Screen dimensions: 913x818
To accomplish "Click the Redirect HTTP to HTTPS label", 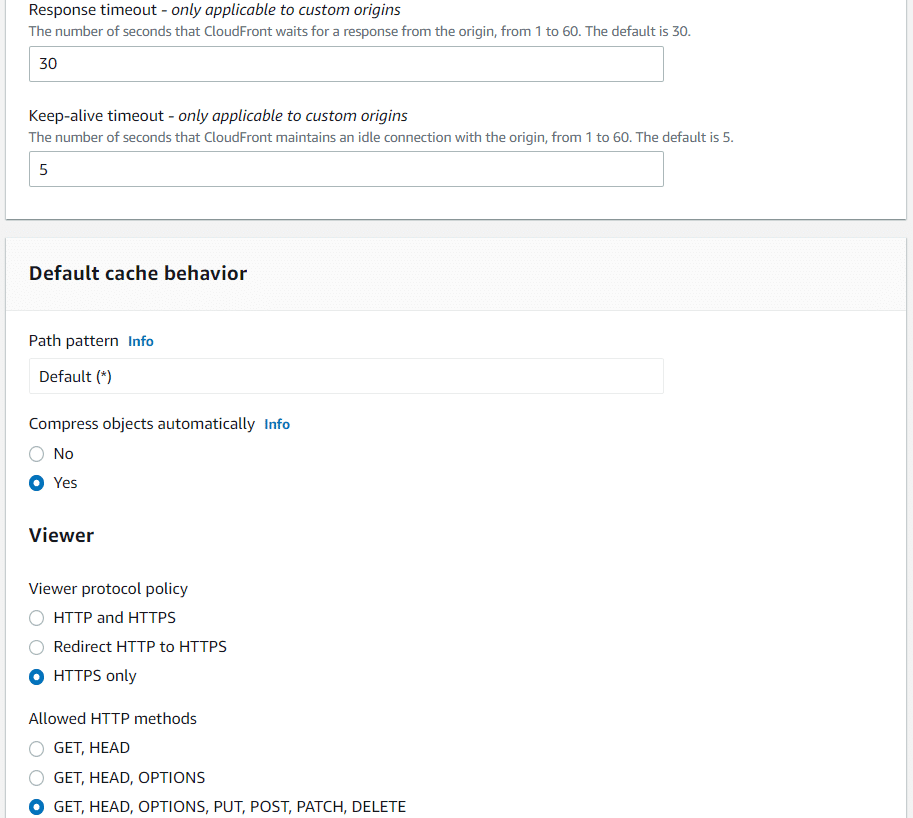I will tap(140, 647).
